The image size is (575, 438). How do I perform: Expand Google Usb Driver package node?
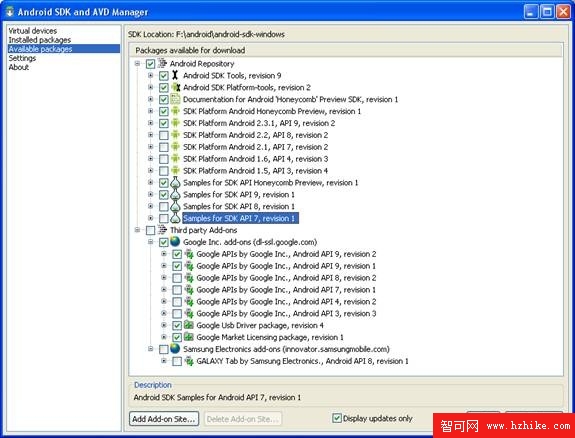point(164,325)
